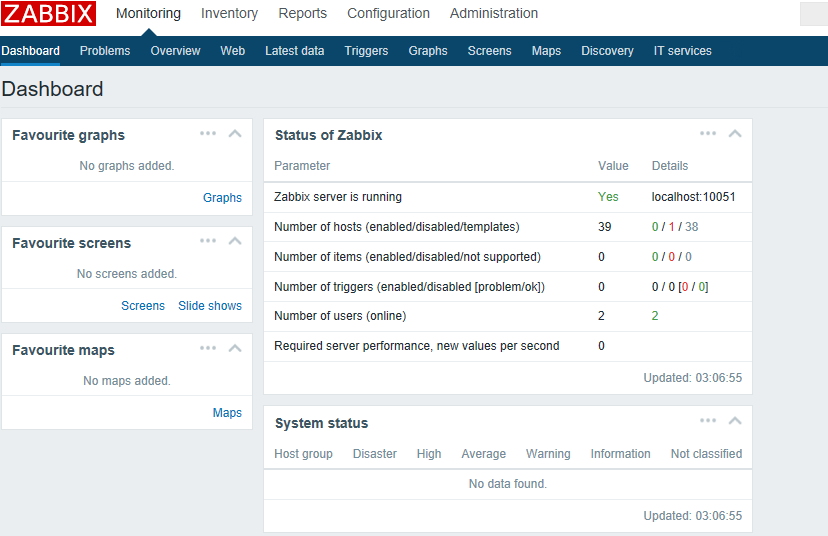Collapse the Favourite graphs widget

235,134
